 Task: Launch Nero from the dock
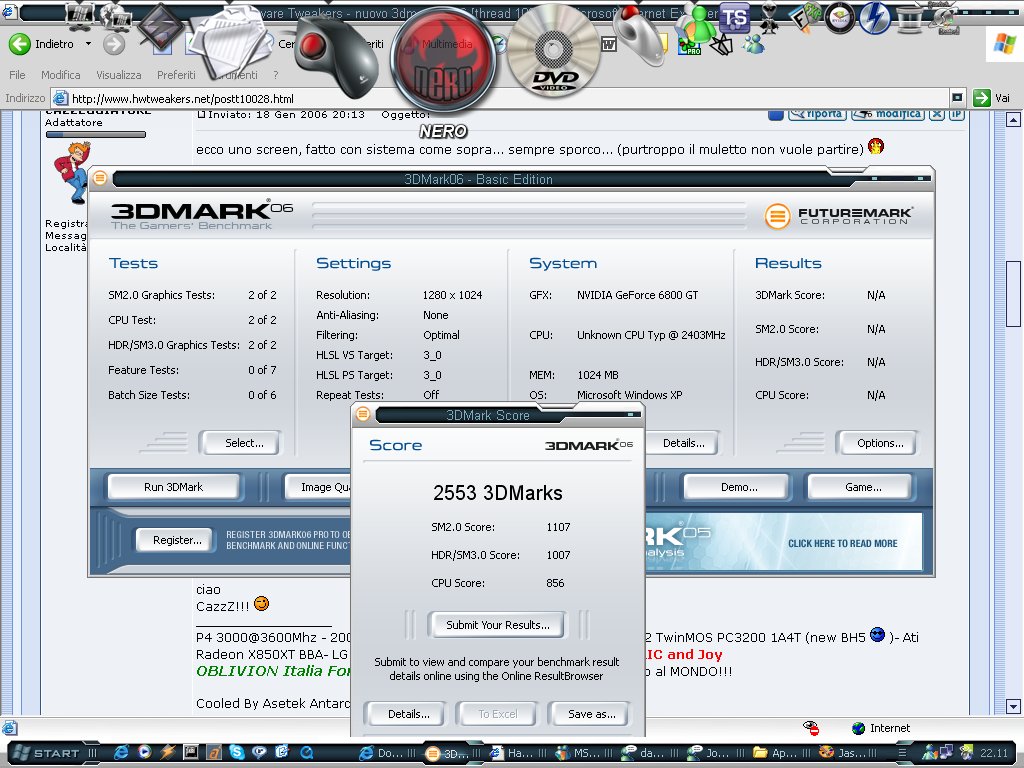tap(443, 60)
